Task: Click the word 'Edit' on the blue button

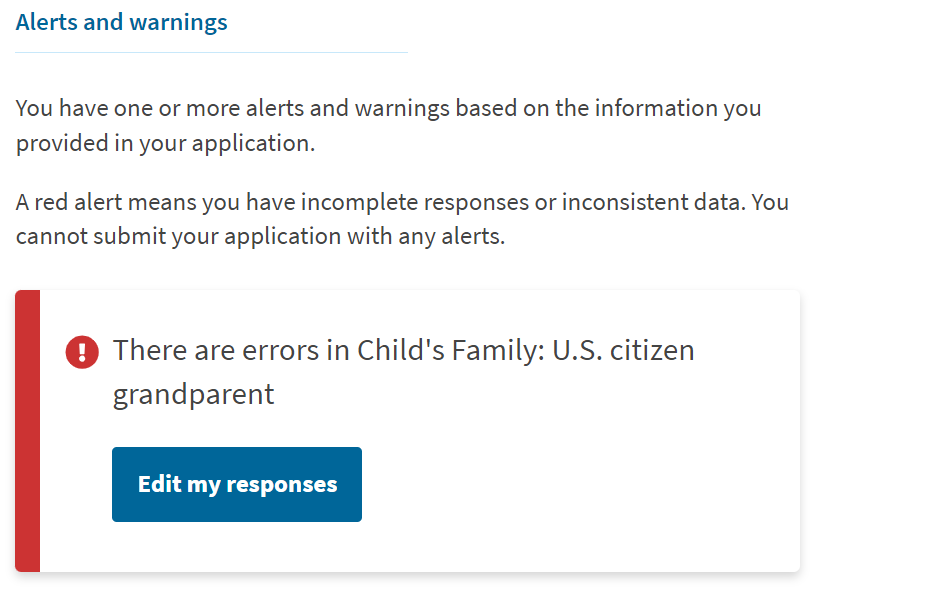Action: click(x=159, y=484)
